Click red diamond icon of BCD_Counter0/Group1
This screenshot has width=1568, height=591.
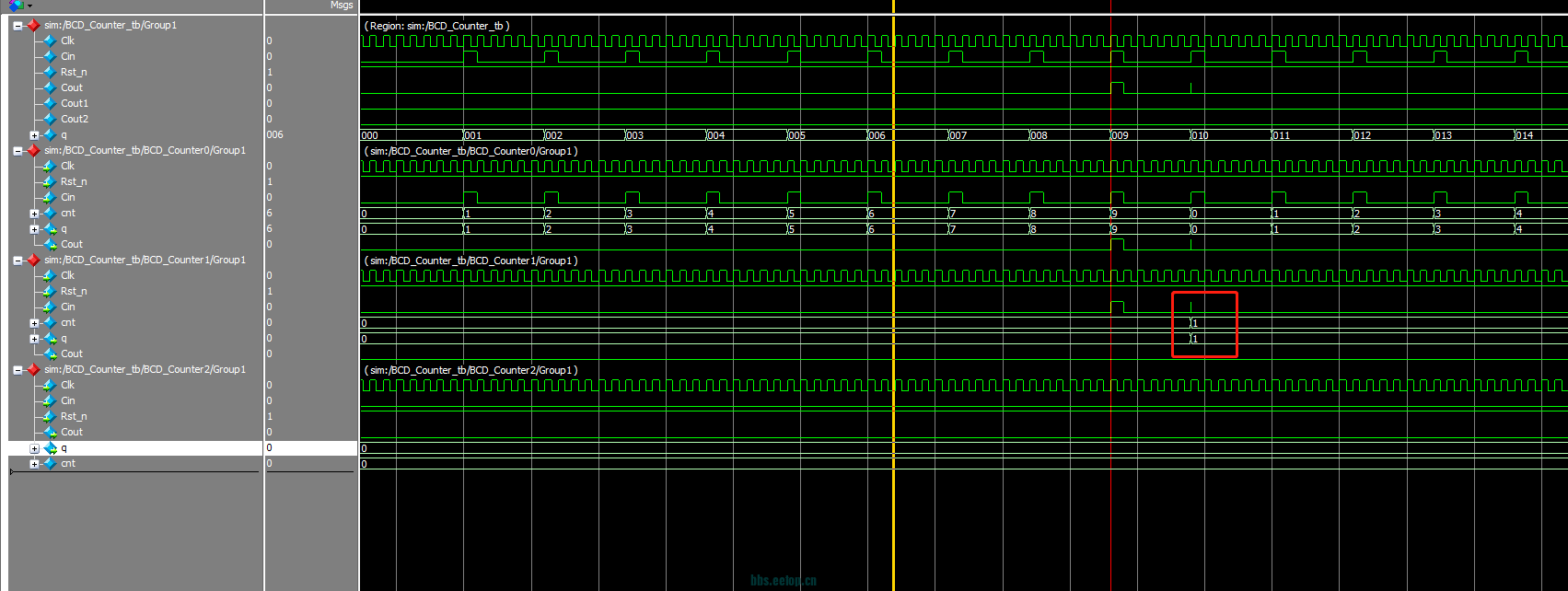click(34, 151)
